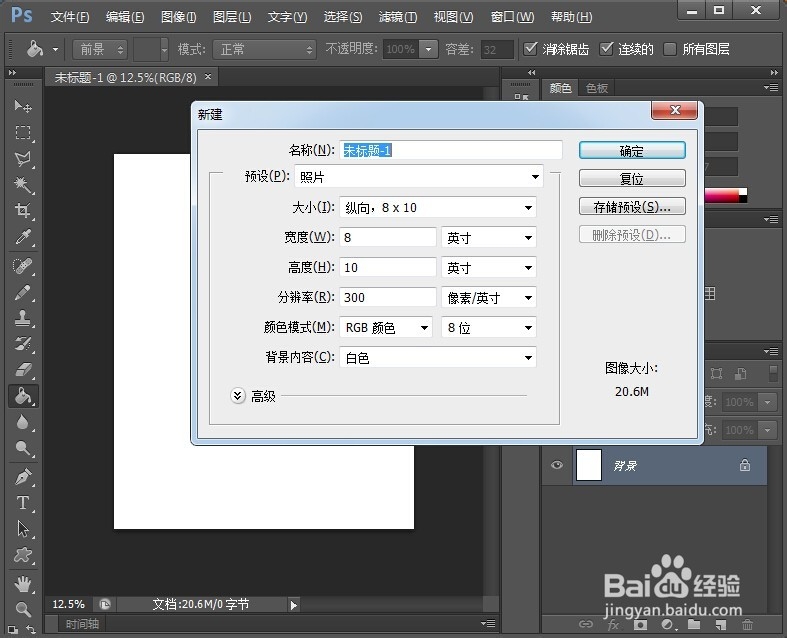Click the background layer thumbnail
The width and height of the screenshot is (787, 638).
pyautogui.click(x=588, y=465)
